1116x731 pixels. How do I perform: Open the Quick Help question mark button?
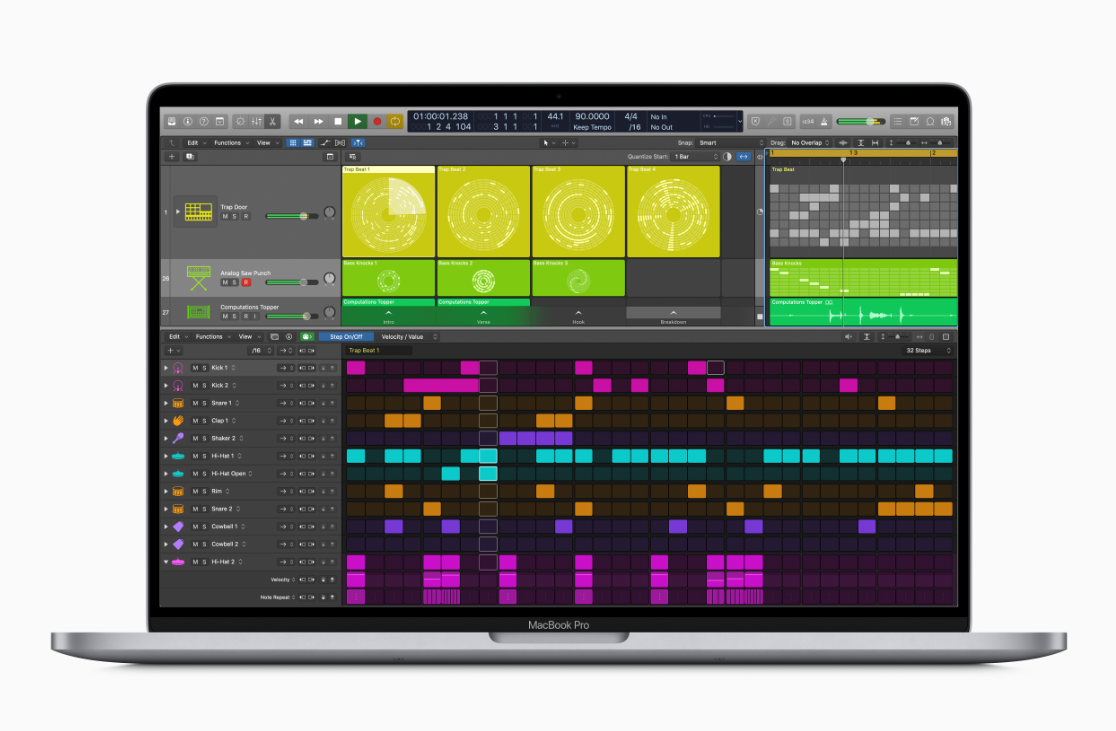pos(204,122)
